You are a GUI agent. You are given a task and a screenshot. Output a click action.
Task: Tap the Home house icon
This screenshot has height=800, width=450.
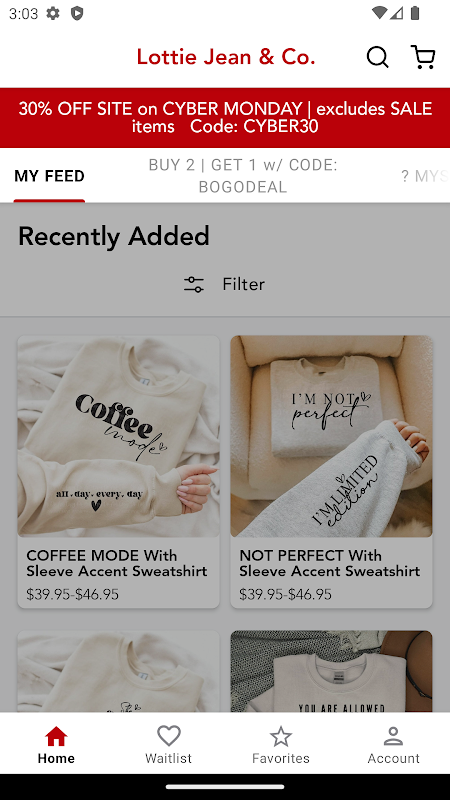pyautogui.click(x=56, y=736)
